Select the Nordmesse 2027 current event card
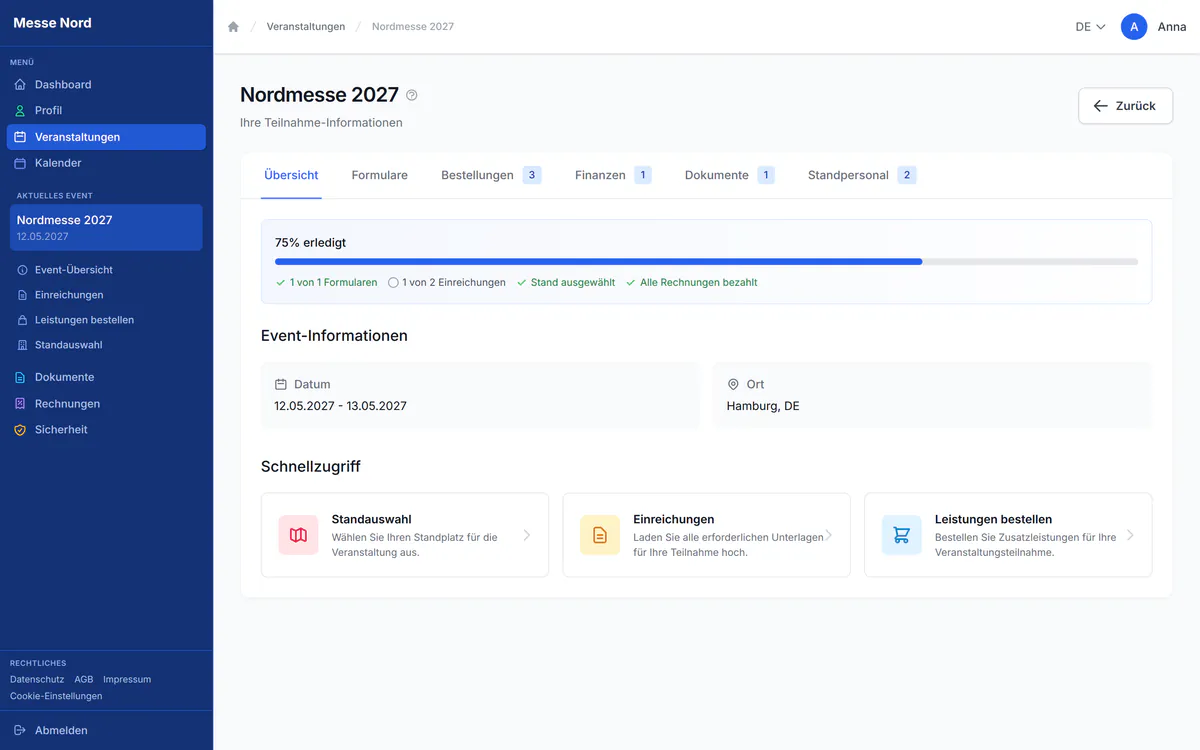1200x750 pixels. tap(106, 228)
